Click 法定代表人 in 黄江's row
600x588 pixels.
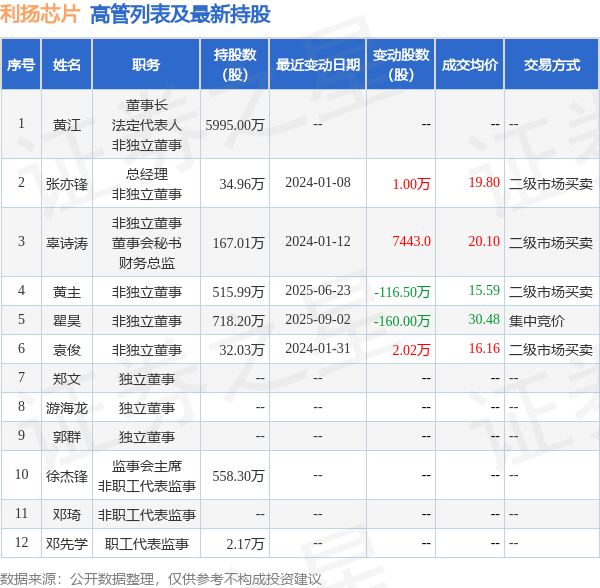(x=147, y=125)
